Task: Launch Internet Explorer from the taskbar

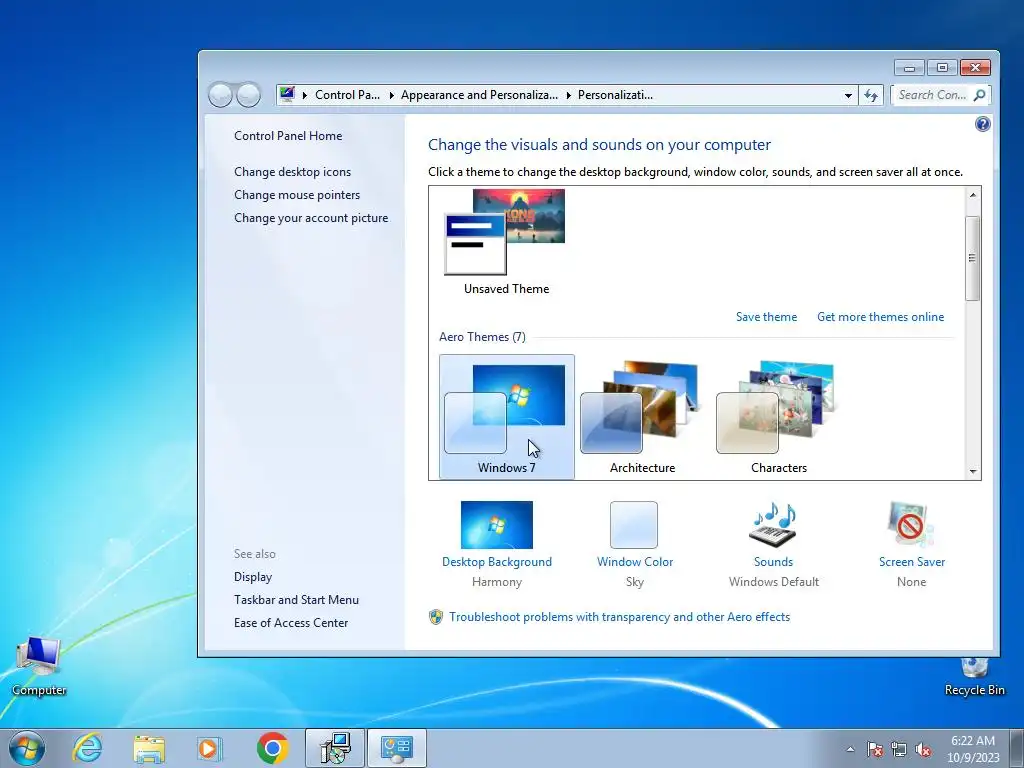Action: coord(88,748)
